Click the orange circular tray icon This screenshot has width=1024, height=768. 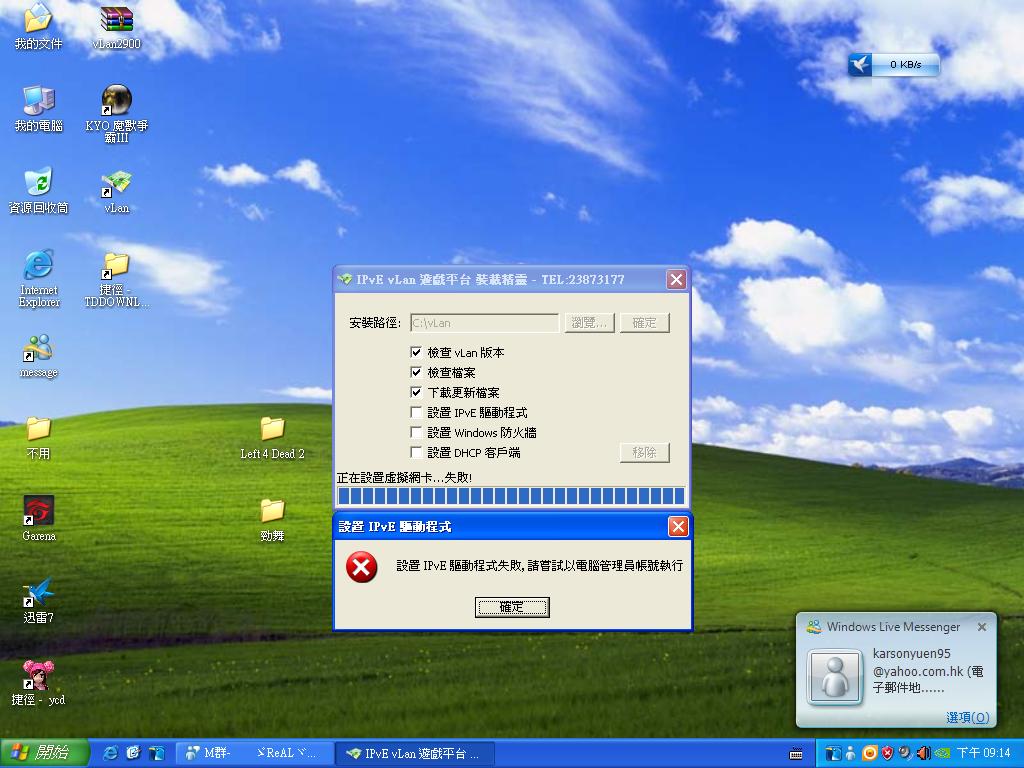pos(869,753)
